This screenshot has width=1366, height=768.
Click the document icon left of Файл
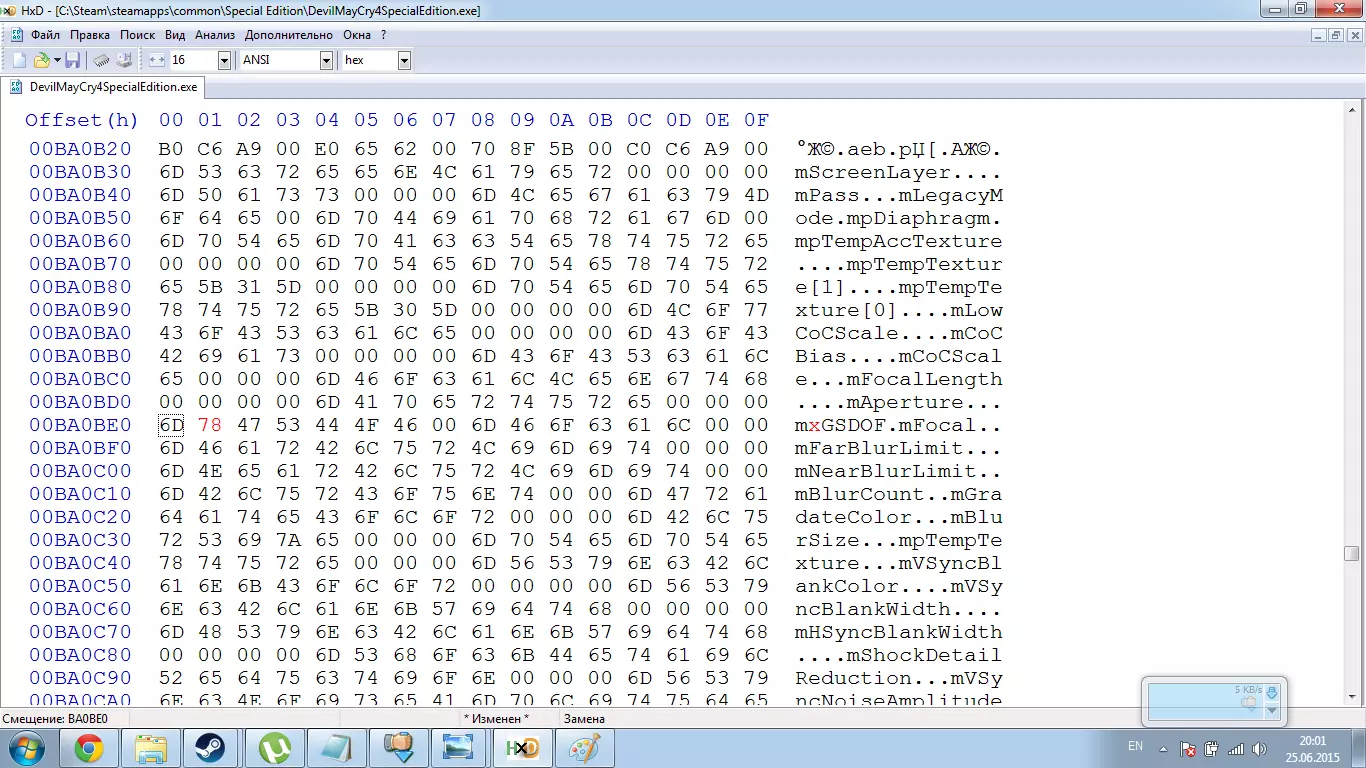(17, 35)
